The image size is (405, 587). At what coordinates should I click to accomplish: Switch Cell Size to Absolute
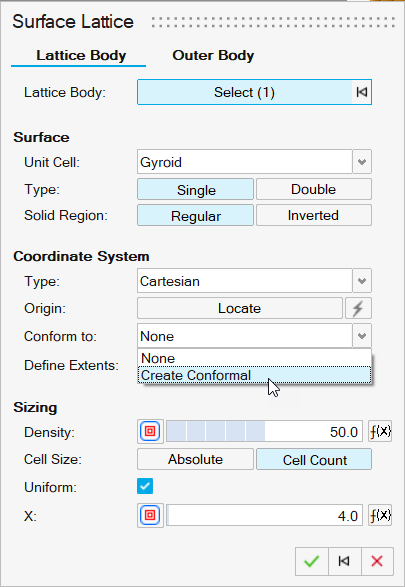pos(195,459)
